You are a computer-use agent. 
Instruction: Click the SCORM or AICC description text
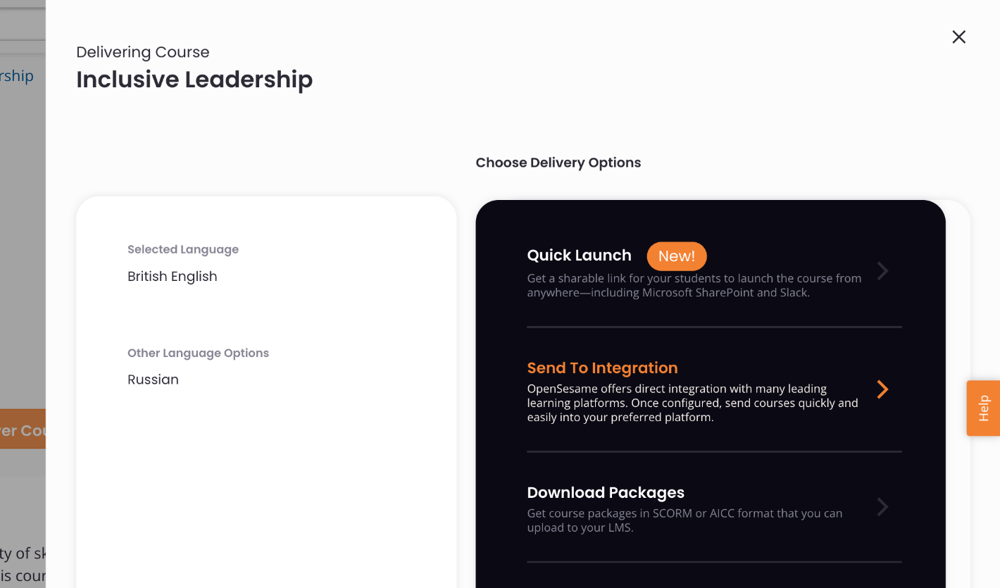click(x=685, y=520)
